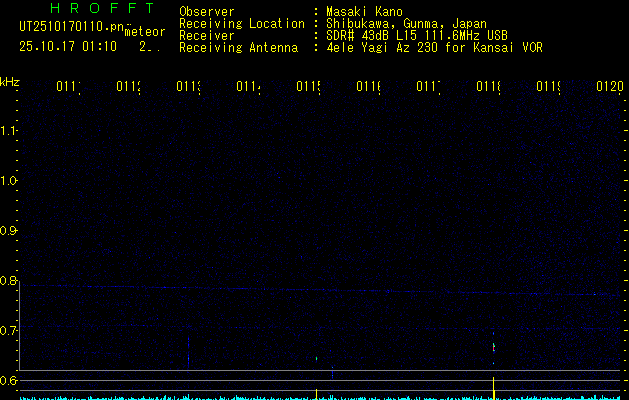Screen dimensions: 629x400
Task: Select the 4ele Yagi antenna description
Action: [x=434, y=48]
